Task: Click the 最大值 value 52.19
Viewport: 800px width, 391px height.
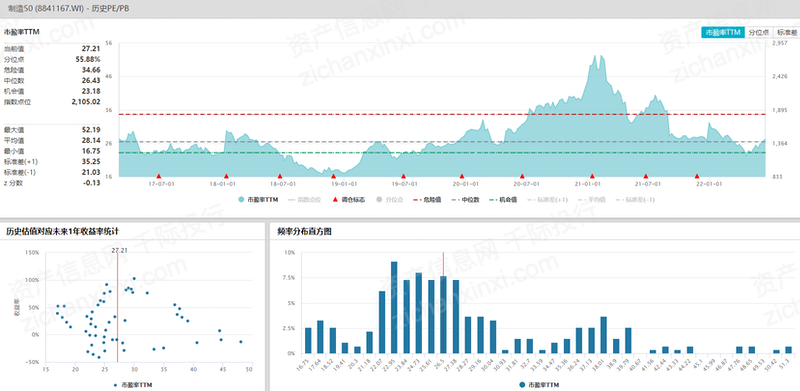Action: pyautogui.click(x=91, y=130)
